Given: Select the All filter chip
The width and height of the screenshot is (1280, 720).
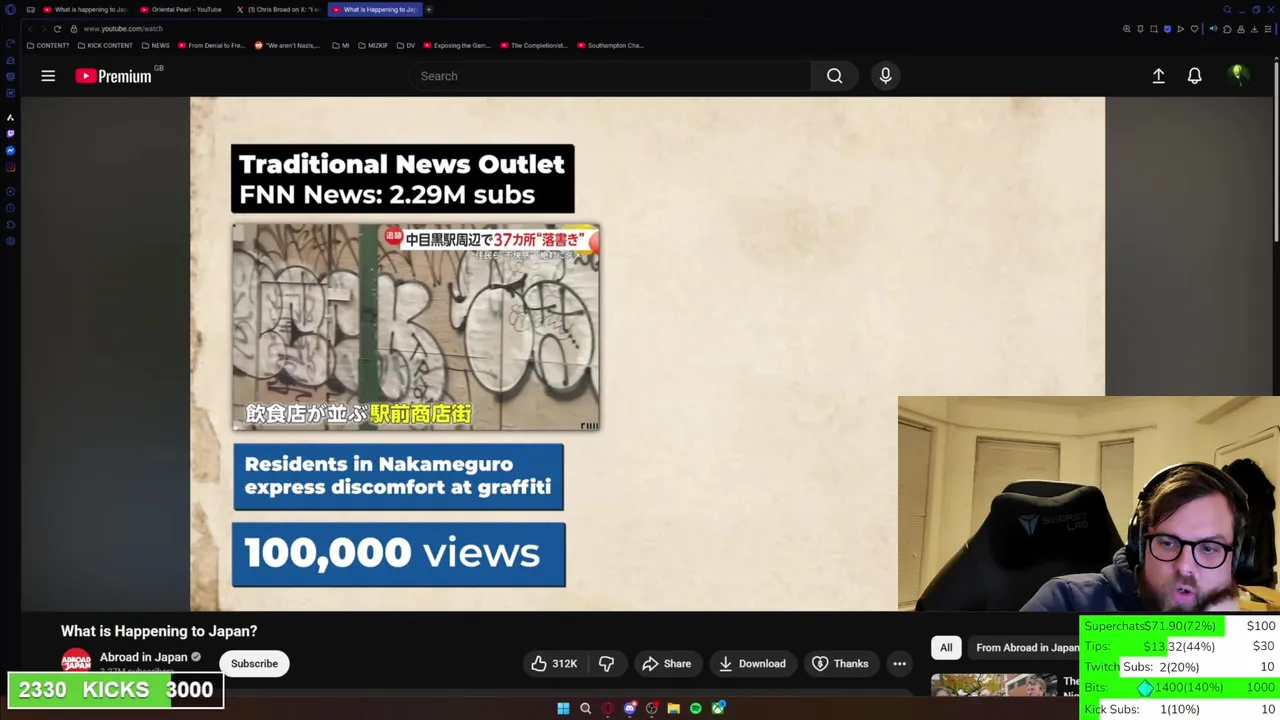Looking at the screenshot, I should coord(946,648).
